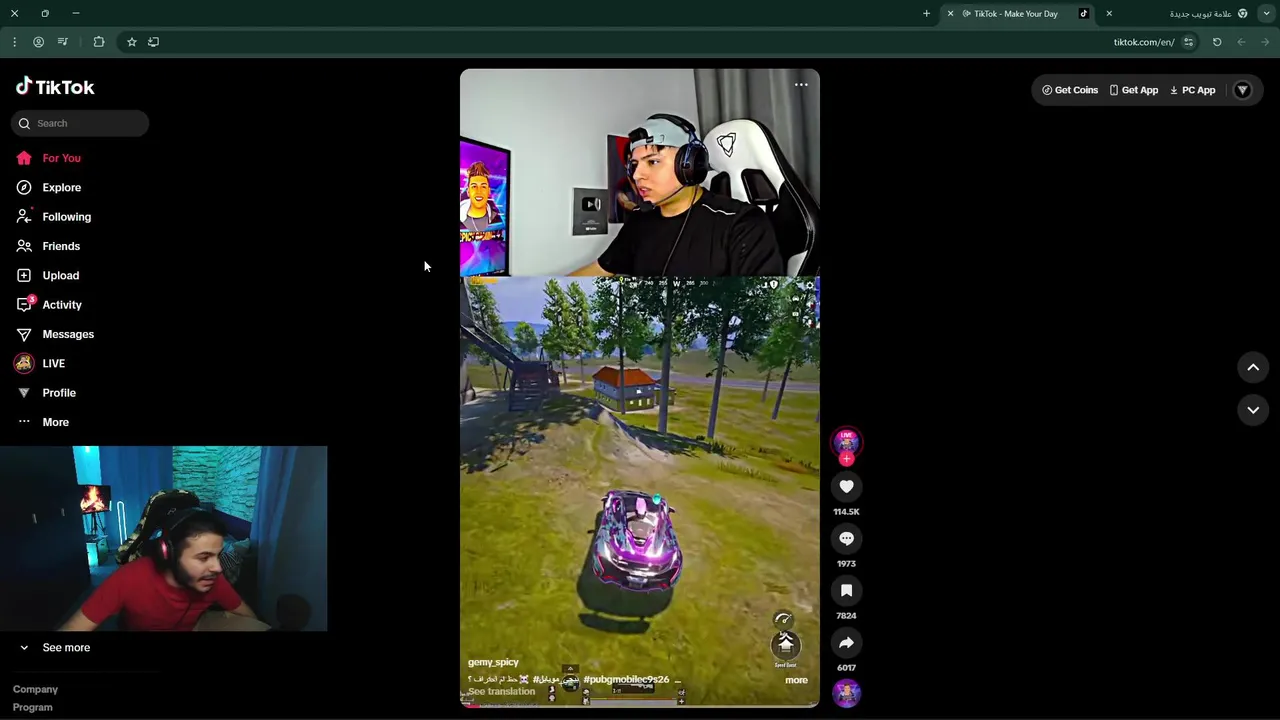The height and width of the screenshot is (720, 1280).
Task: Click the #pubgmobilec9s26 hashtag
Action: point(626,680)
